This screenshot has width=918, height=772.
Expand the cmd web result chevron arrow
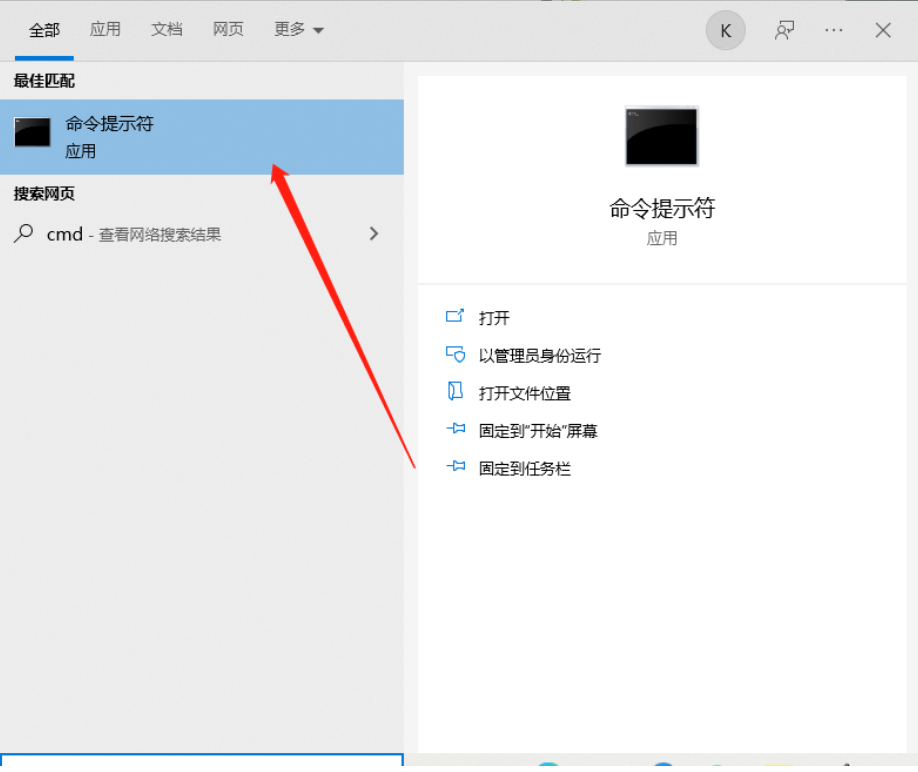pos(374,234)
